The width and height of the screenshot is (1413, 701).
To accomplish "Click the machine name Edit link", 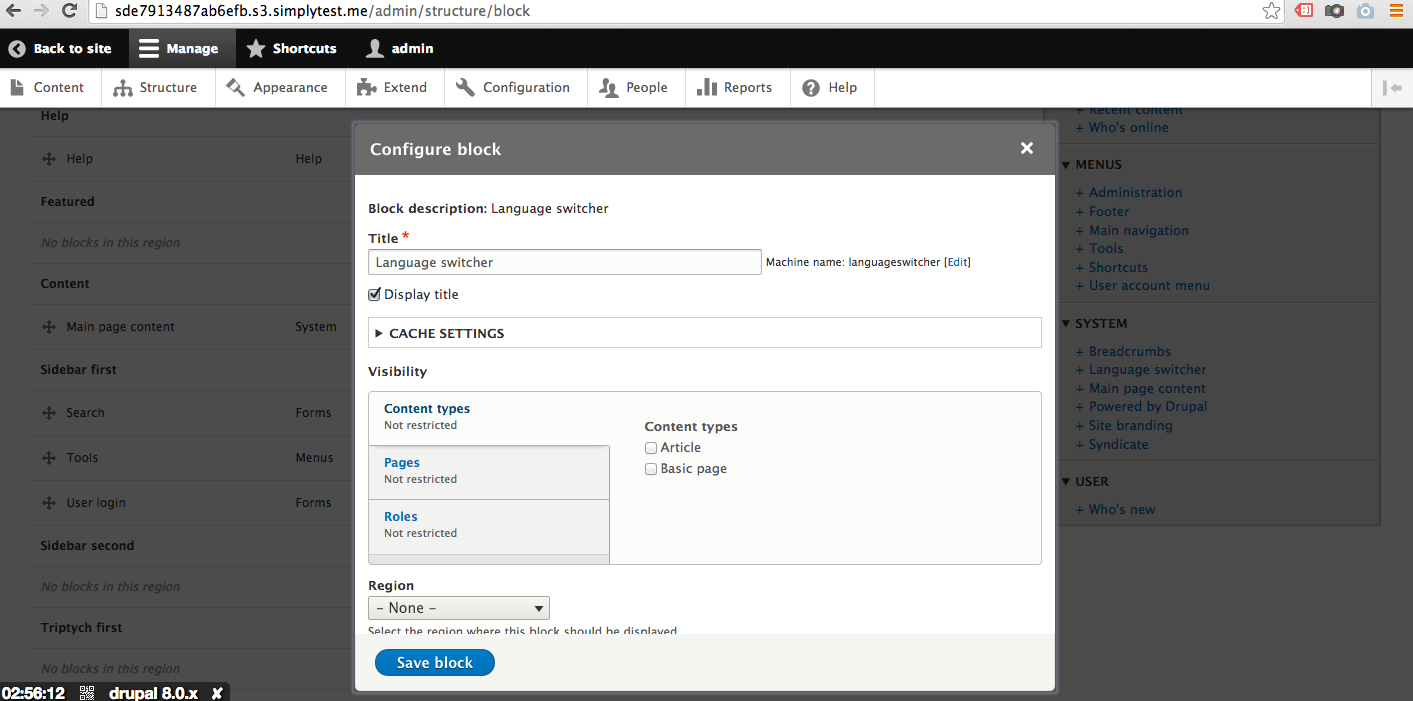I will point(957,262).
